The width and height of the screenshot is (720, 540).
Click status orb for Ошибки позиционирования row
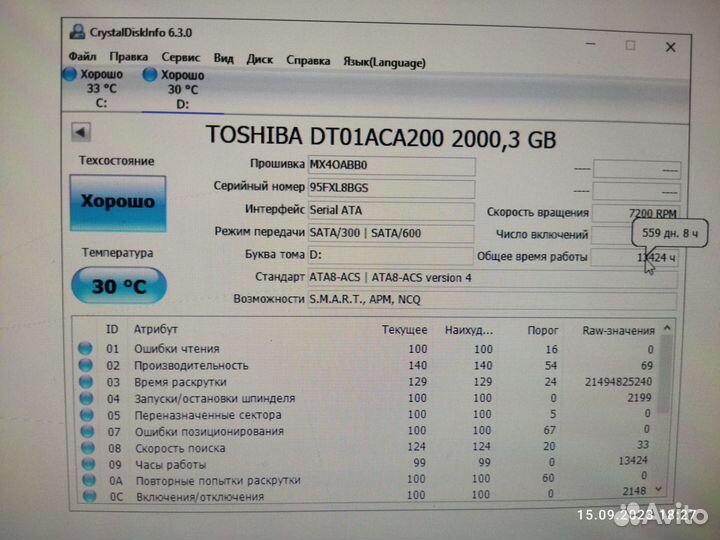pos(87,431)
